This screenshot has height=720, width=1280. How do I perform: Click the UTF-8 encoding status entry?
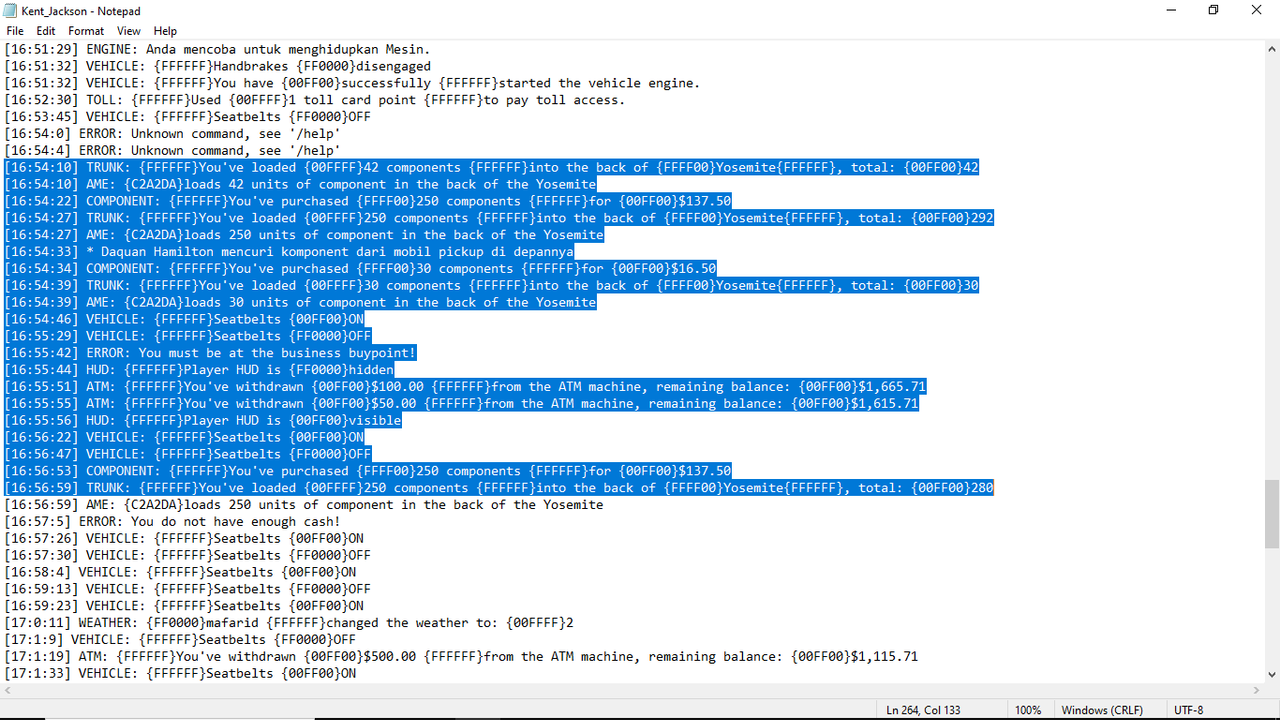pyautogui.click(x=1189, y=710)
